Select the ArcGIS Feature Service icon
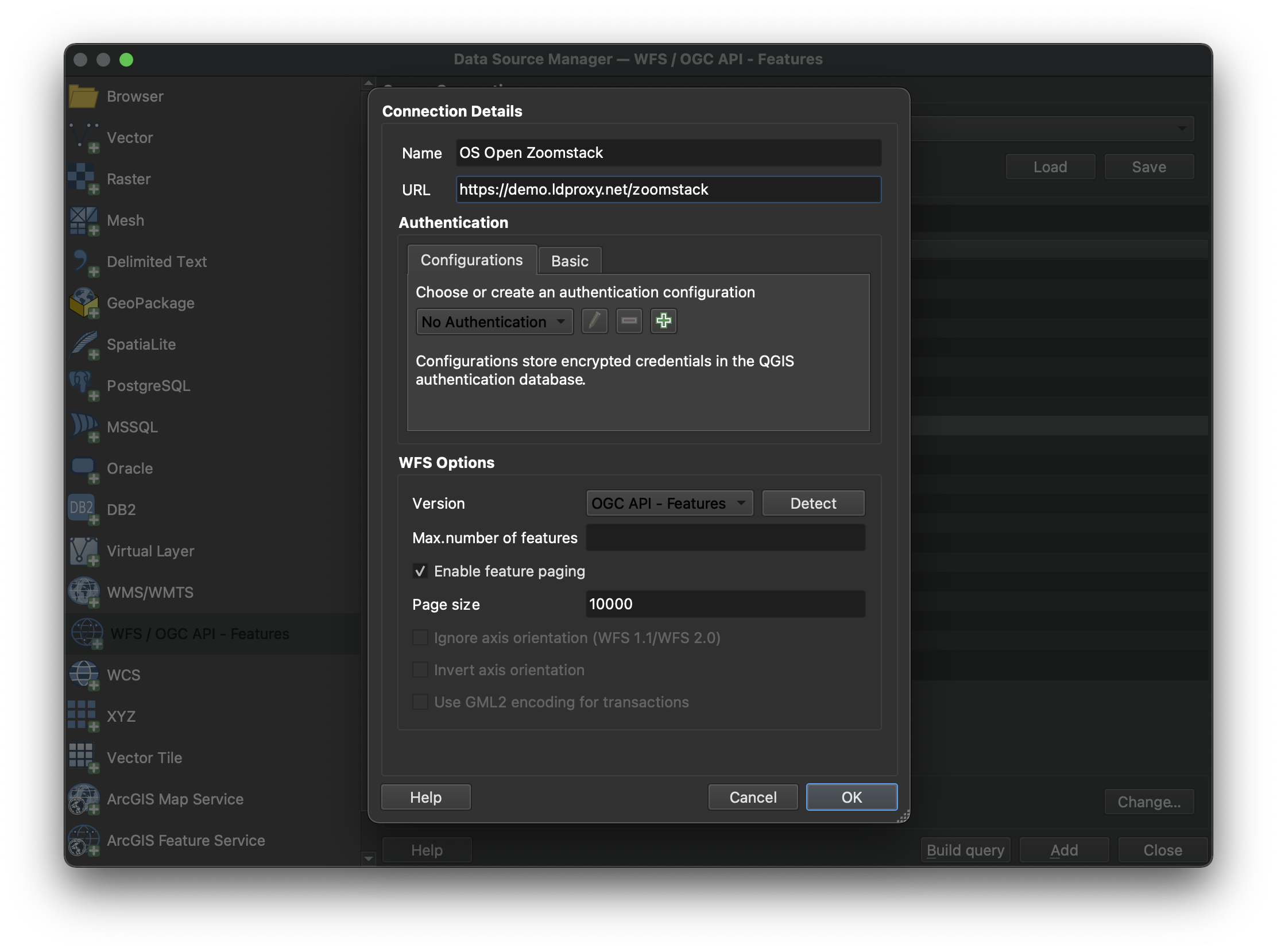This screenshot has height=952, width=1277. (x=84, y=841)
